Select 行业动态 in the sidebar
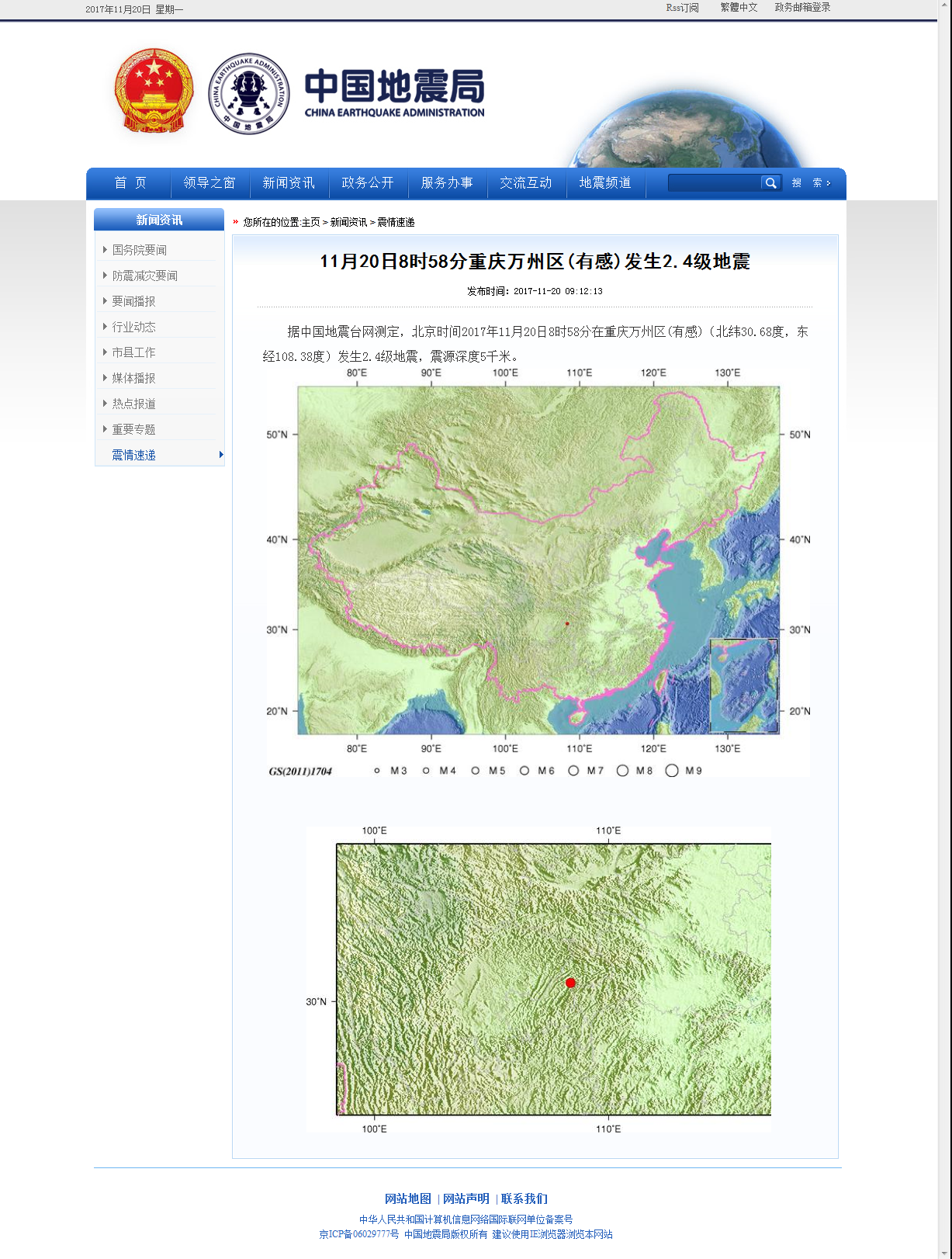This screenshot has width=952, height=1259. [x=133, y=327]
